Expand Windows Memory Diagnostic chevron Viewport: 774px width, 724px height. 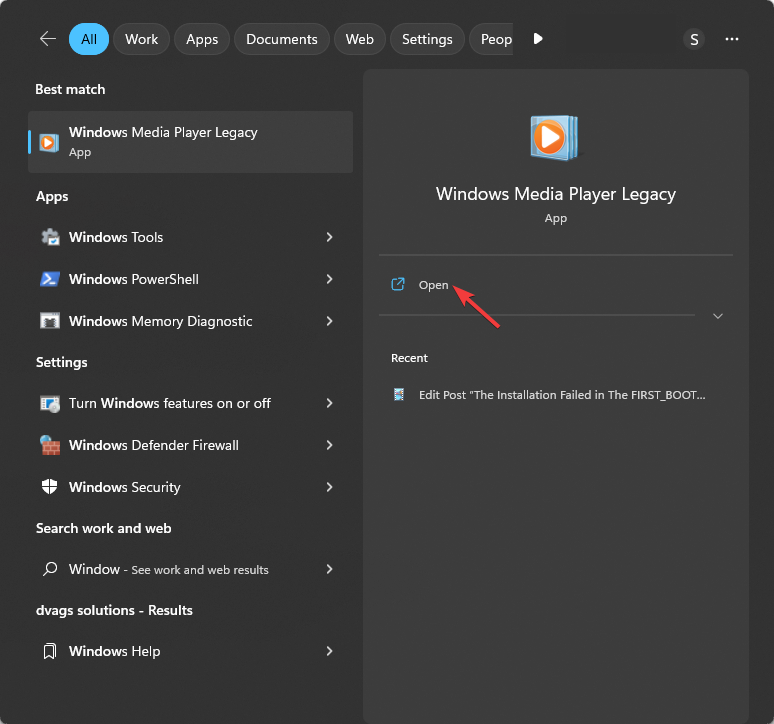(329, 321)
